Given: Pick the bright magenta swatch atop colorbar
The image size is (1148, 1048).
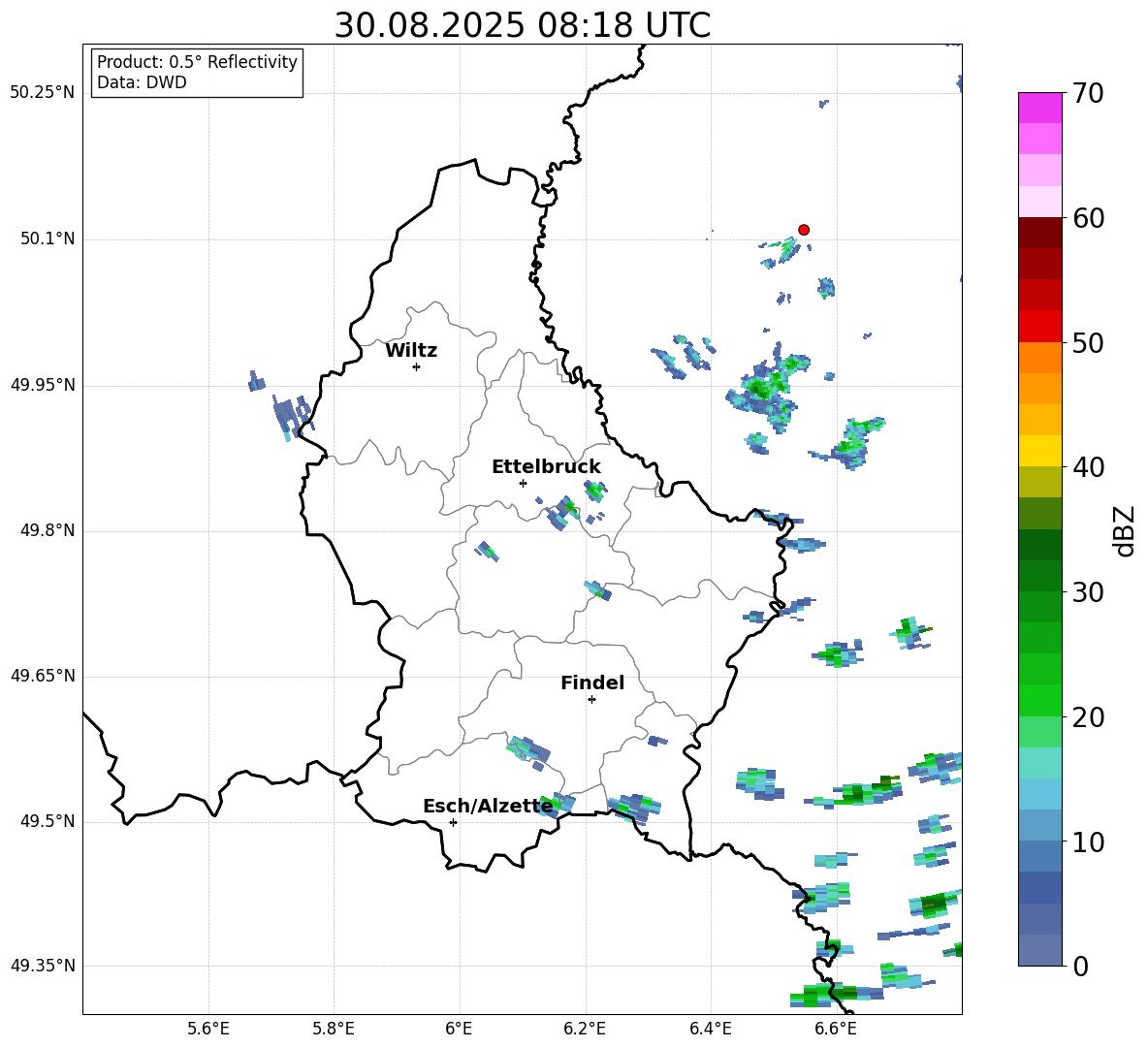Looking at the screenshot, I should [1039, 108].
